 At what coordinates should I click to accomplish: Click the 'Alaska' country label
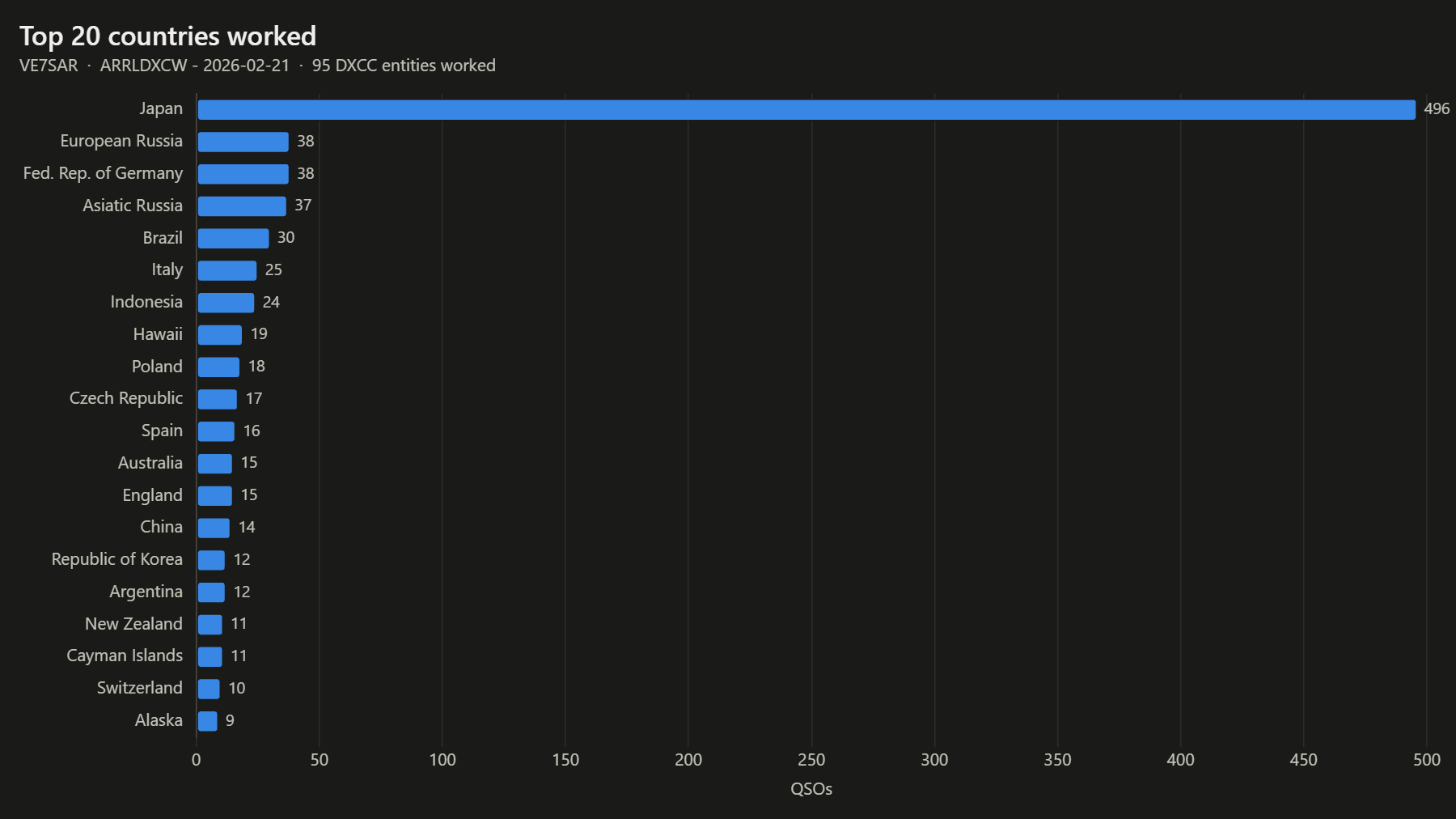[x=159, y=720]
